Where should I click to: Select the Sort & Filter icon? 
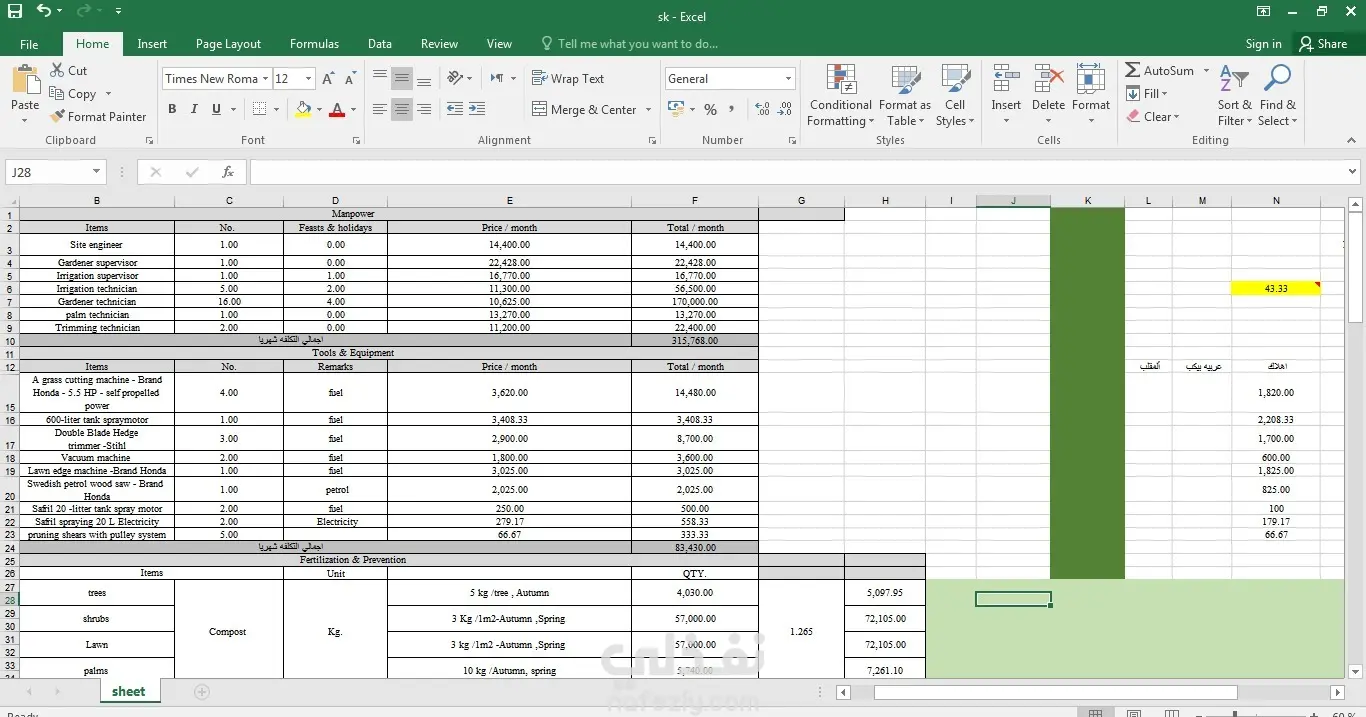pyautogui.click(x=1235, y=81)
